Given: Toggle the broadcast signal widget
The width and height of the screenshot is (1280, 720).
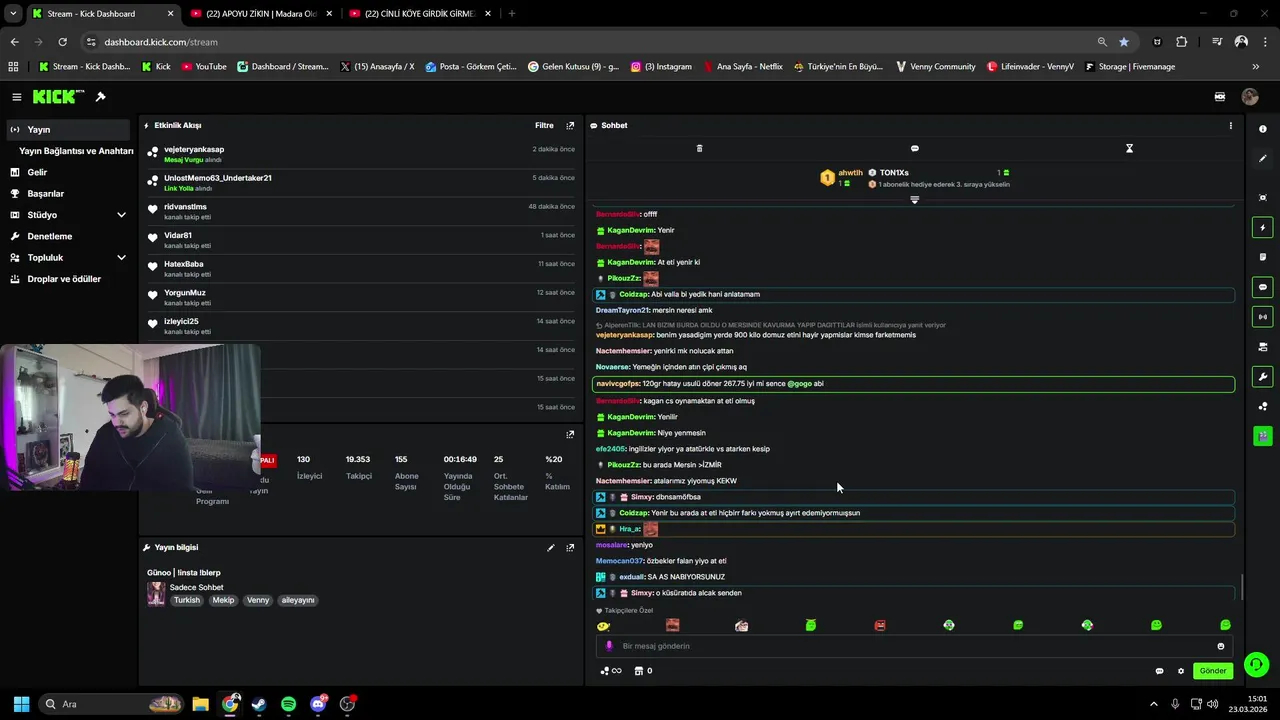Looking at the screenshot, I should click(x=1262, y=317).
